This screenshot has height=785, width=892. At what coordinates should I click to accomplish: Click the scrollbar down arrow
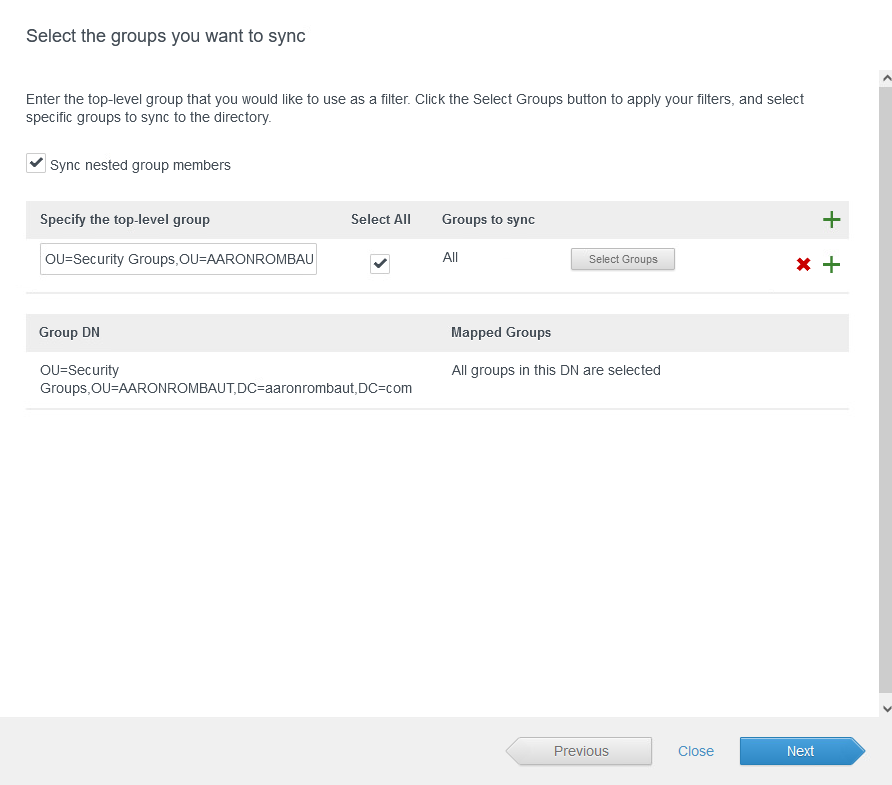click(x=885, y=707)
